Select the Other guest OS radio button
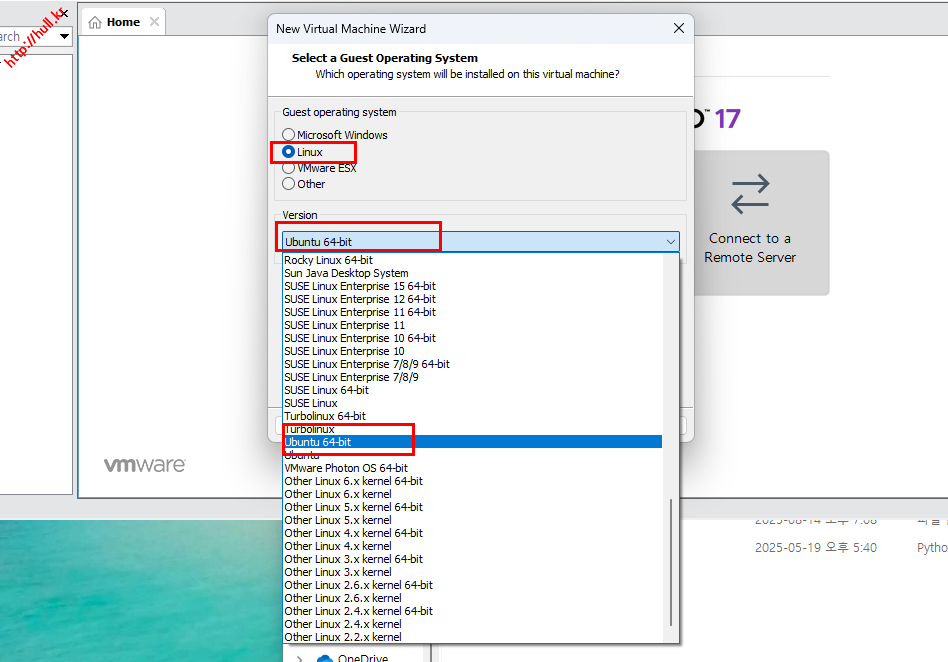The width and height of the screenshot is (948, 662). pyautogui.click(x=288, y=184)
